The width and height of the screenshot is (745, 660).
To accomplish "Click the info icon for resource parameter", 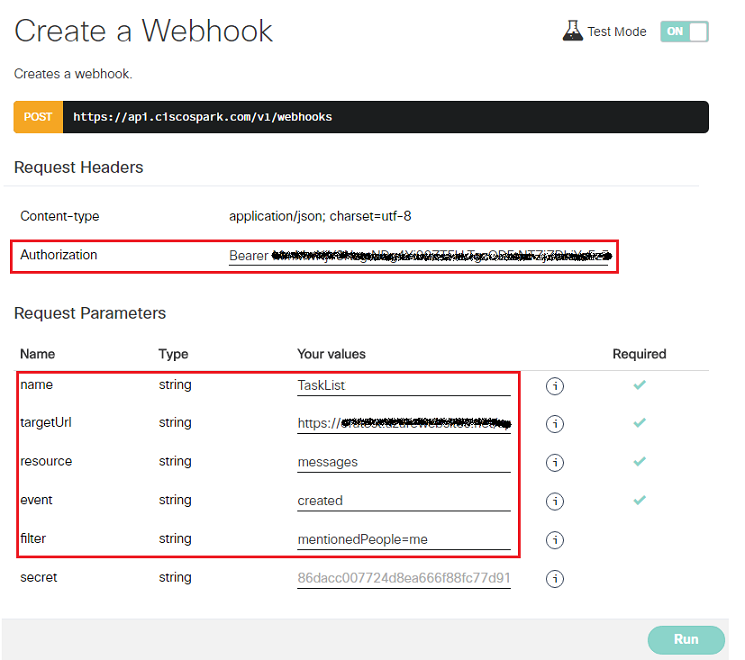I will pos(555,463).
